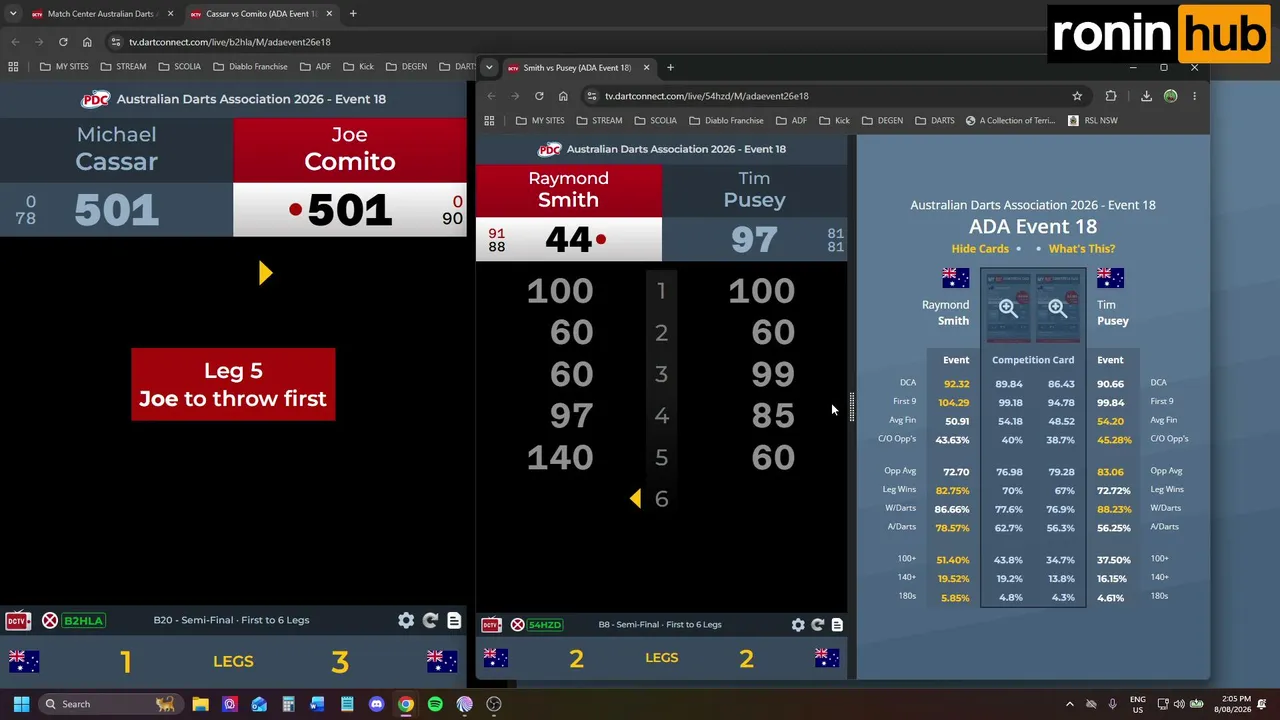Zoom Raymond Smith's competition card thumbnail
1280x720 pixels.
(x=1008, y=309)
